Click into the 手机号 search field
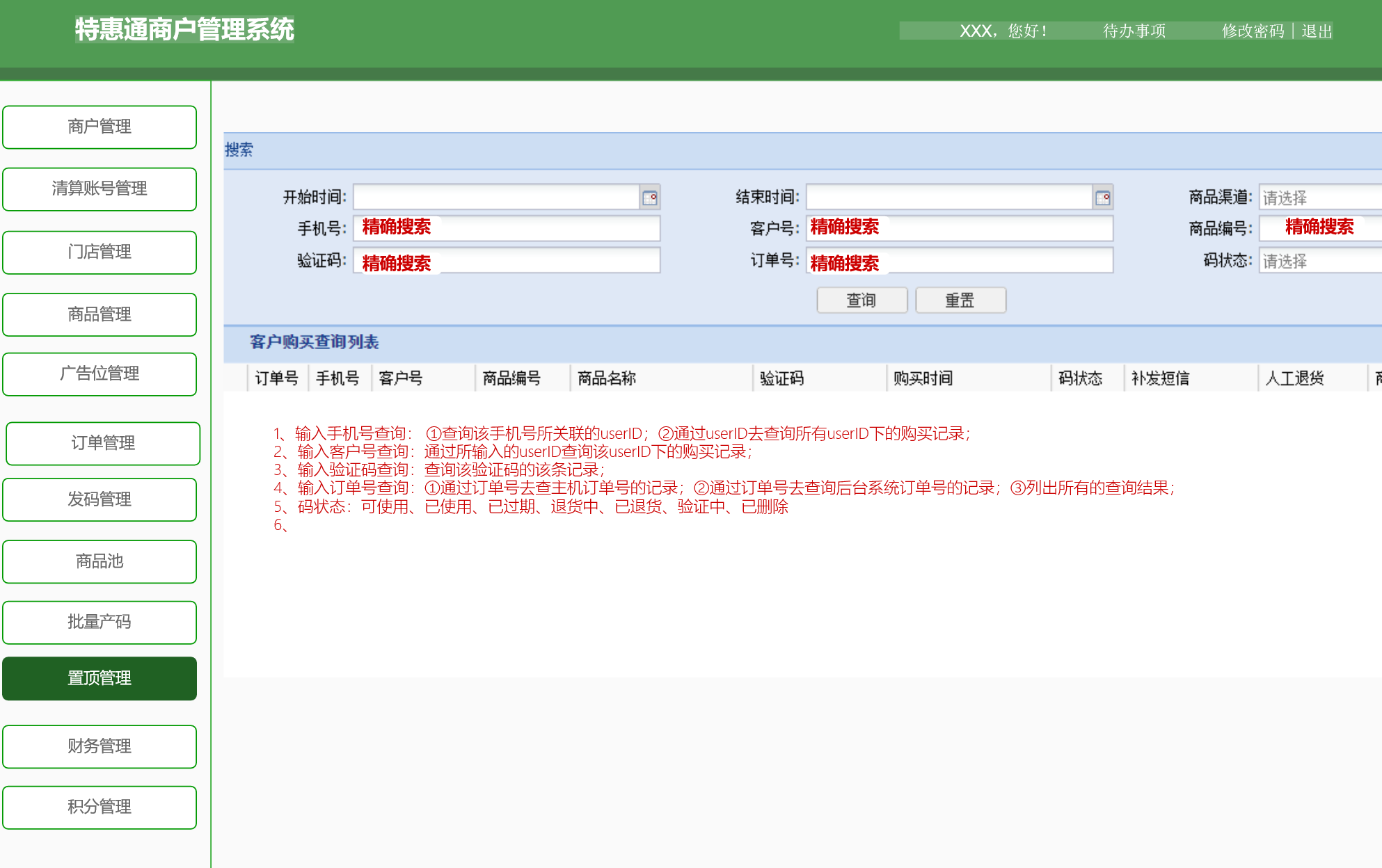Image resolution: width=1382 pixels, height=868 pixels. coord(507,228)
